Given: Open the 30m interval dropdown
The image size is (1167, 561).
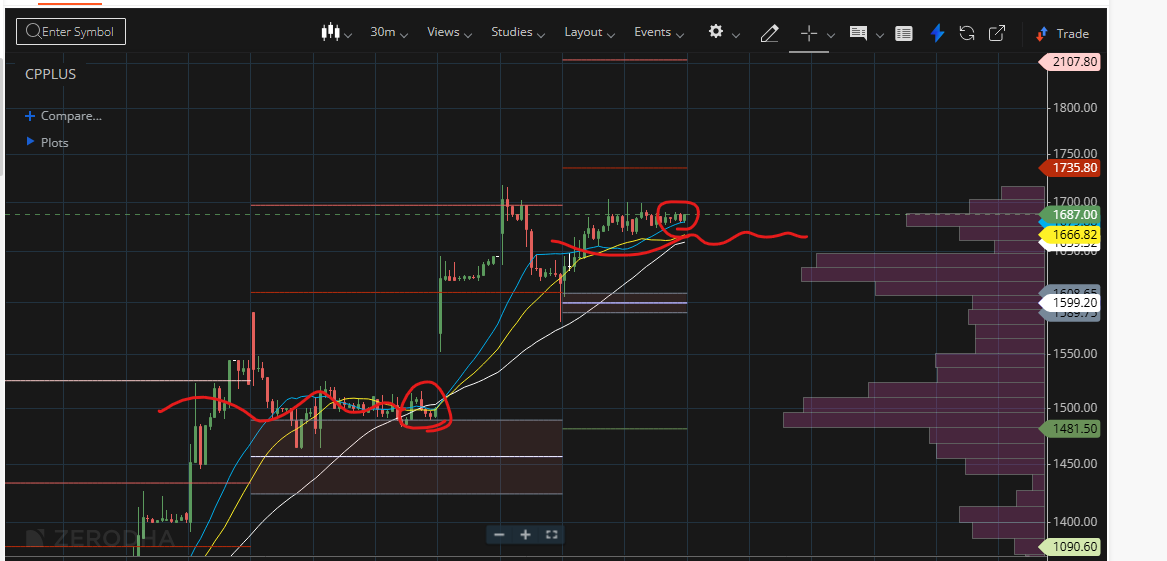Looking at the screenshot, I should click(x=389, y=32).
